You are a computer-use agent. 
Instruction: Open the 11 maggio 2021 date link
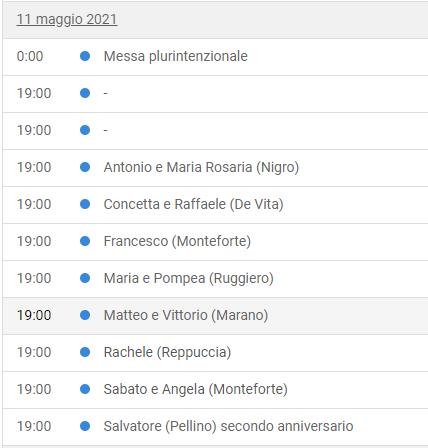pyautogui.click(x=67, y=19)
